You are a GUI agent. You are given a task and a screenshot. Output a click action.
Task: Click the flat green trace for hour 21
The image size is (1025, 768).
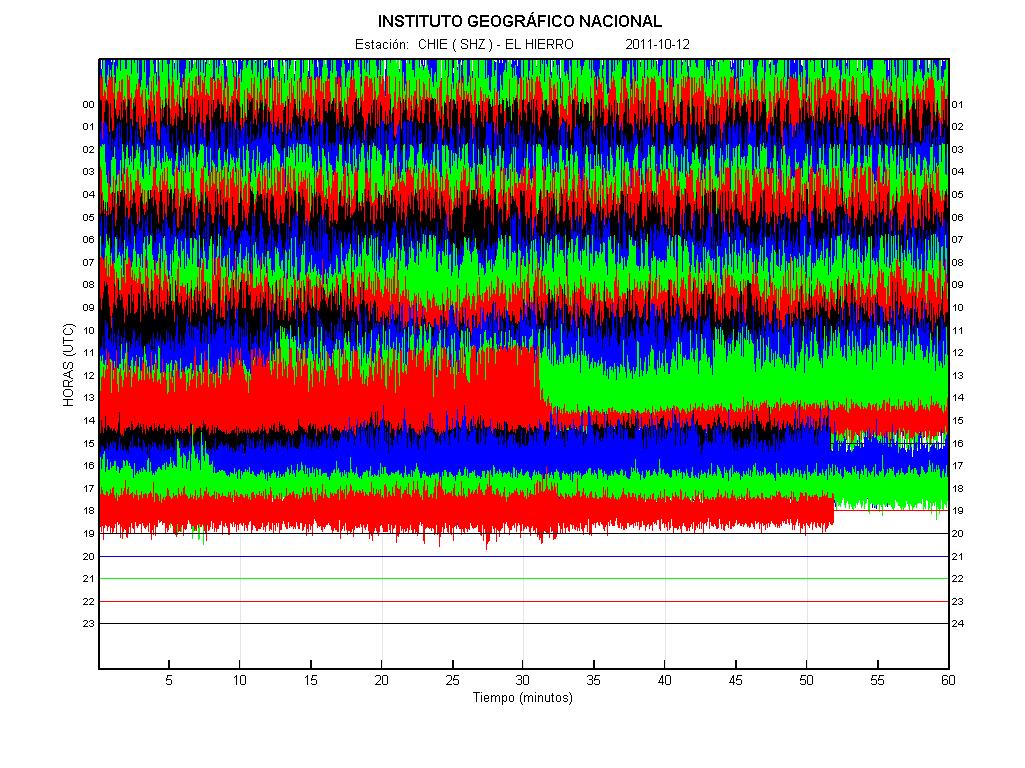coord(524,578)
